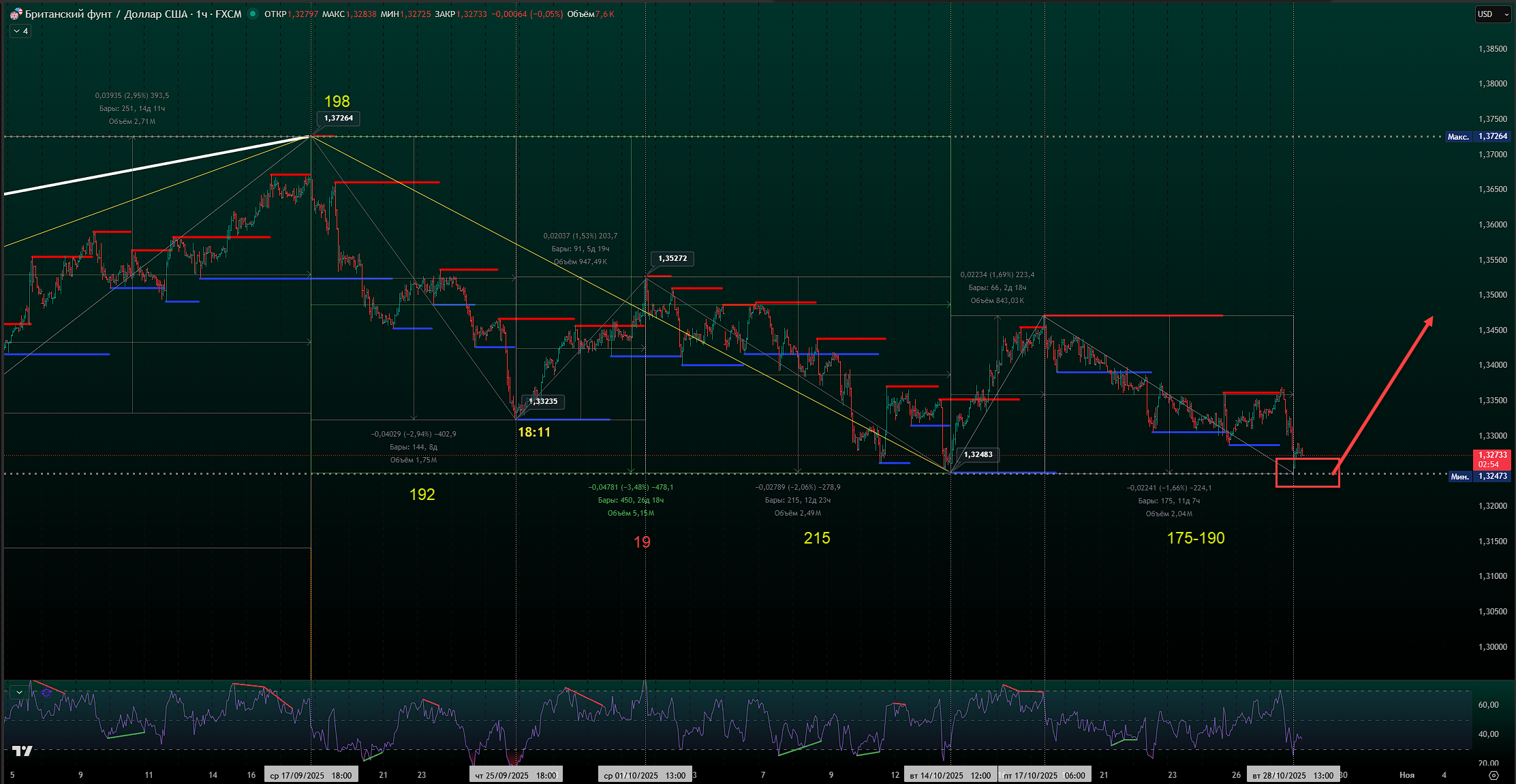The width and height of the screenshot is (1516, 784).
Task: Expand the collapsed indicators legend showing 4
Action: point(20,31)
